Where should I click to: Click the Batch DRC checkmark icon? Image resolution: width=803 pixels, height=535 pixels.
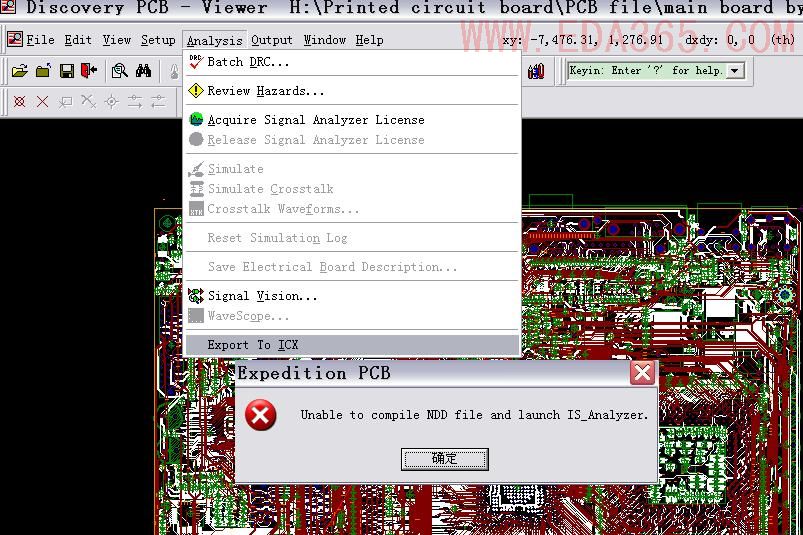coord(196,61)
